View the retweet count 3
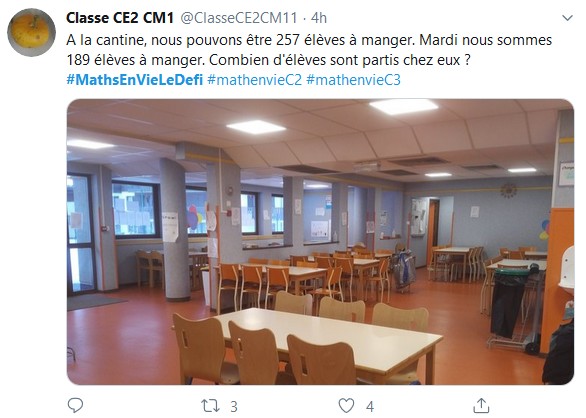This screenshot has width=586, height=418. [x=234, y=406]
